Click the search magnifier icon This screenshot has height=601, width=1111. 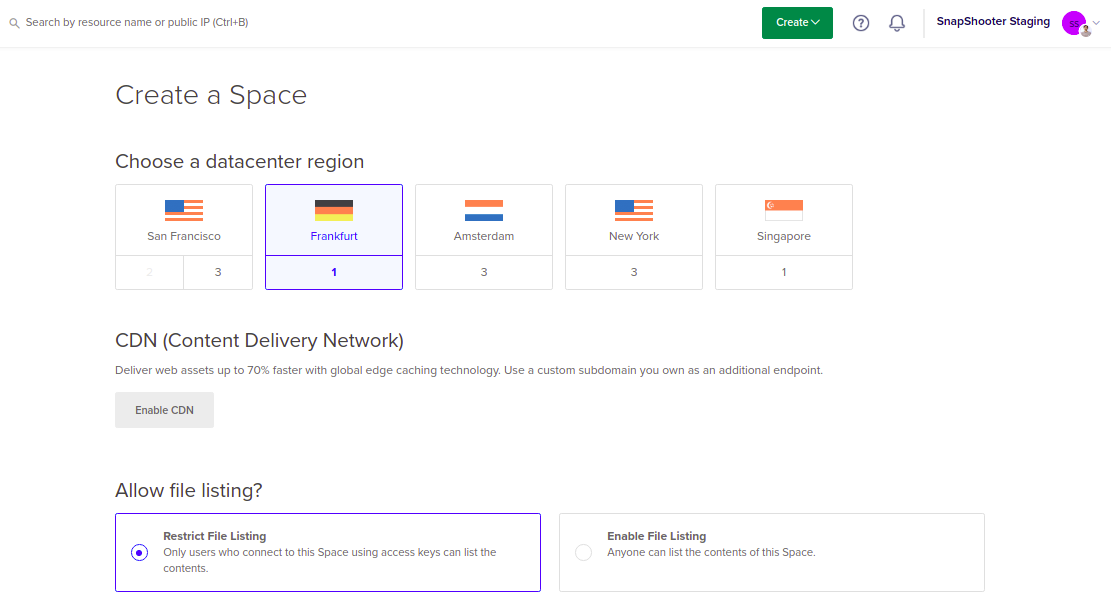pyautogui.click(x=14, y=23)
